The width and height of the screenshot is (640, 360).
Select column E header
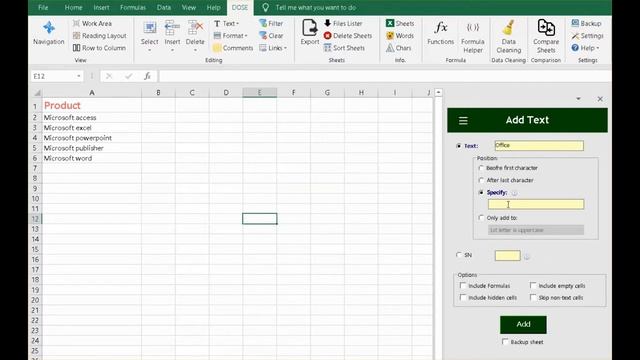coord(259,93)
